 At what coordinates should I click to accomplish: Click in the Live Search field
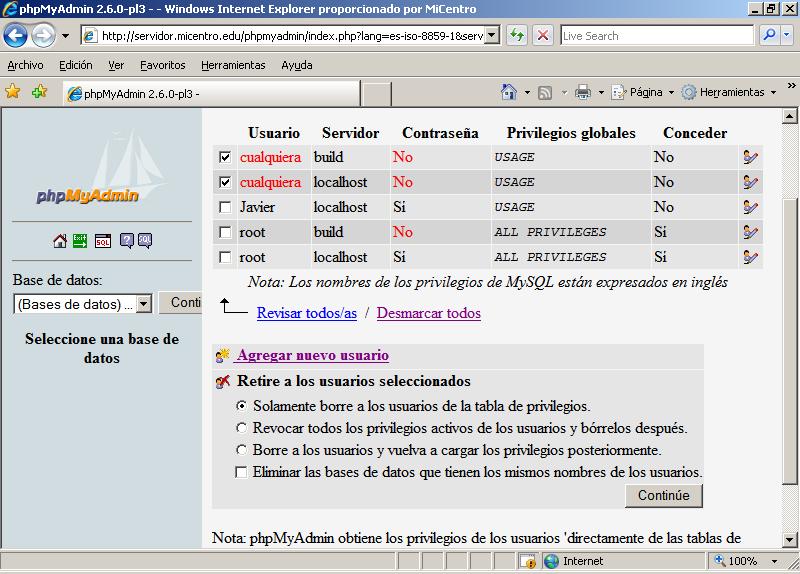click(x=655, y=35)
